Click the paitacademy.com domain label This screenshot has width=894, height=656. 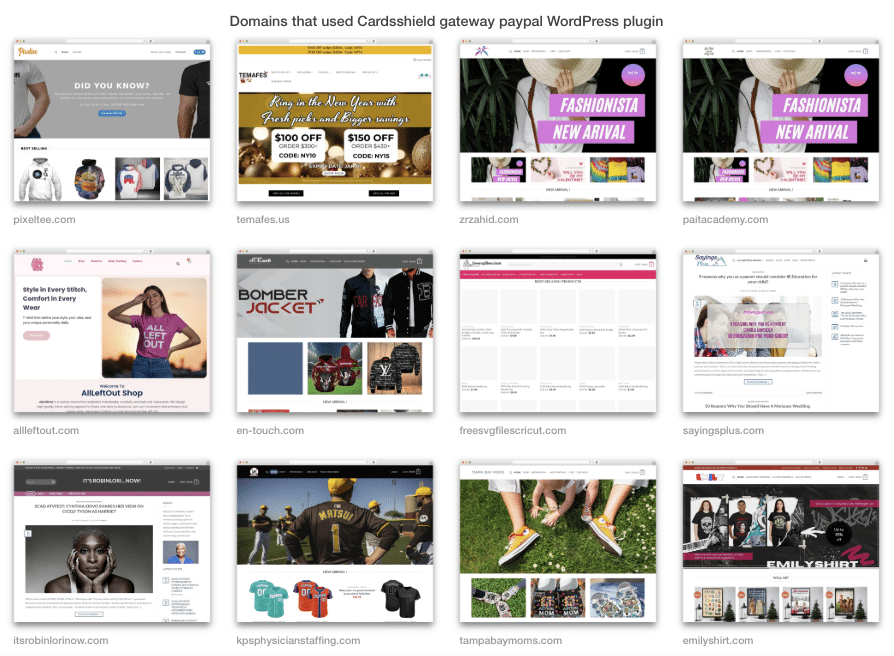(725, 219)
